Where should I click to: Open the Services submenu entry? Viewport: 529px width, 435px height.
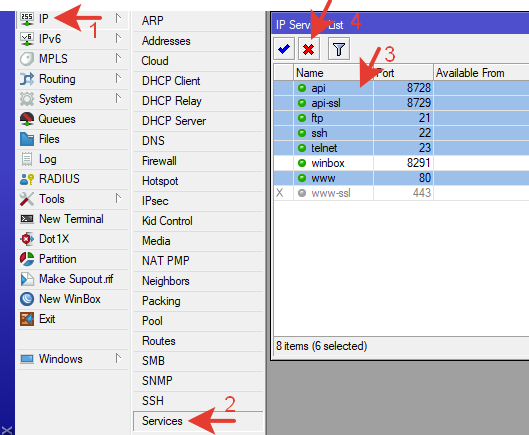[198, 421]
